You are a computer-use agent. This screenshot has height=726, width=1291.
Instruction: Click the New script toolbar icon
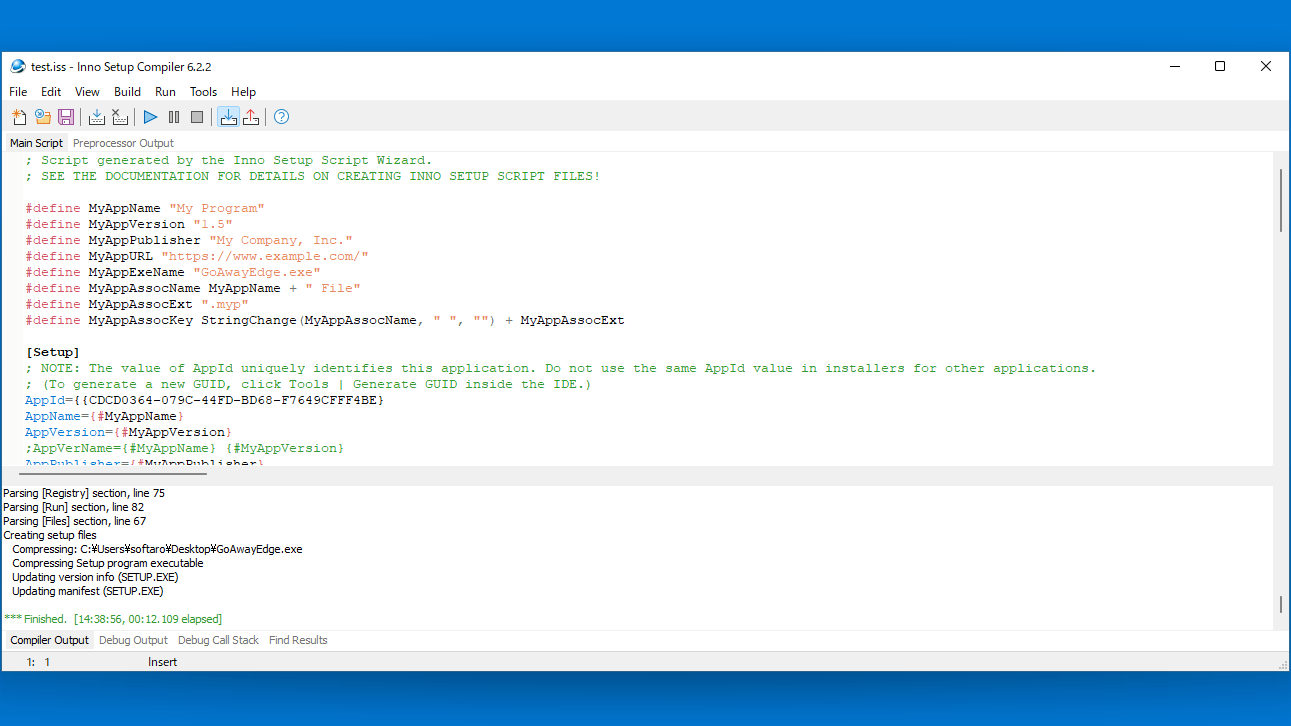click(19, 117)
